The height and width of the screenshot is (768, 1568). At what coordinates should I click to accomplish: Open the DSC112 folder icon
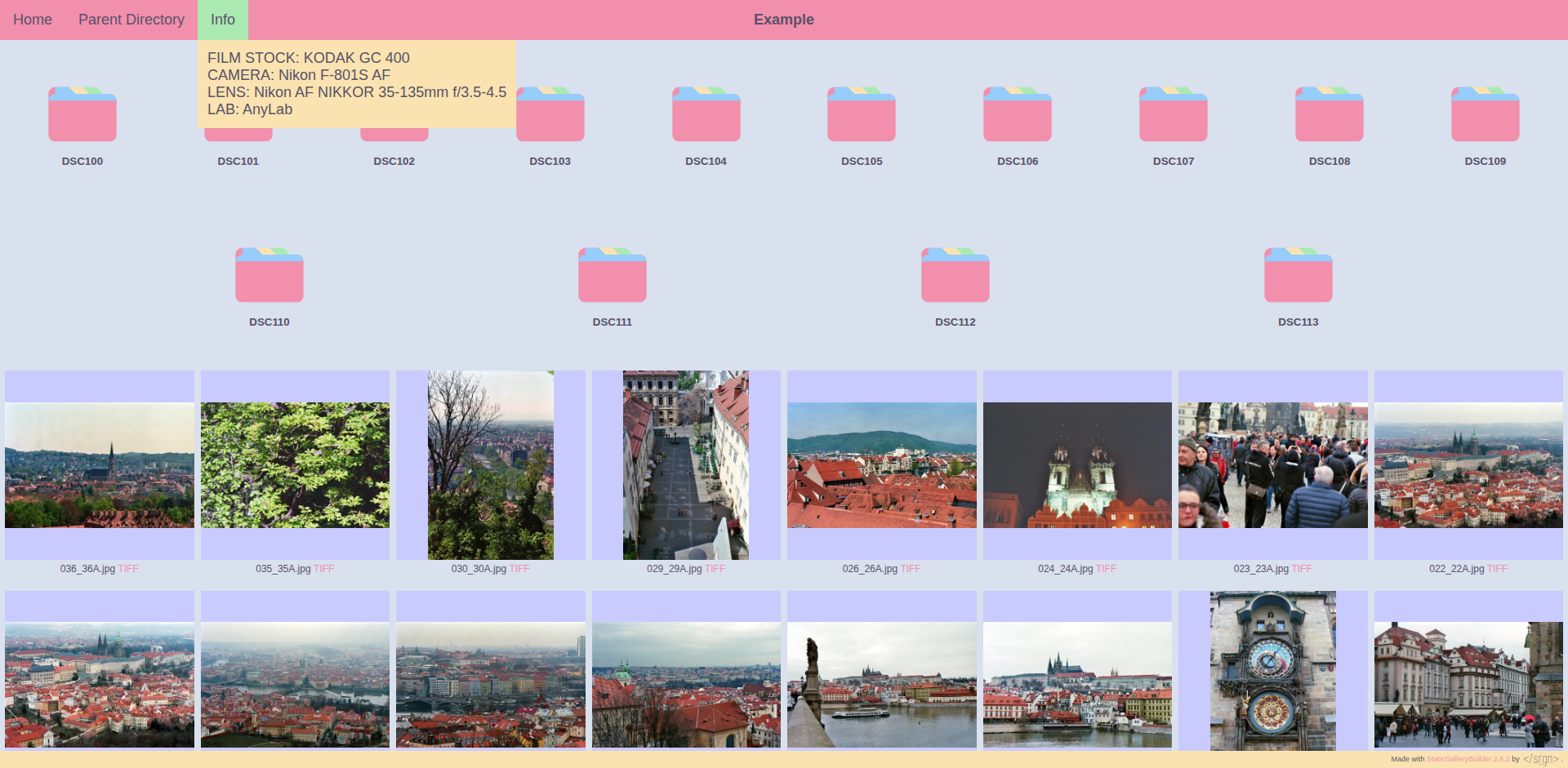click(x=955, y=276)
